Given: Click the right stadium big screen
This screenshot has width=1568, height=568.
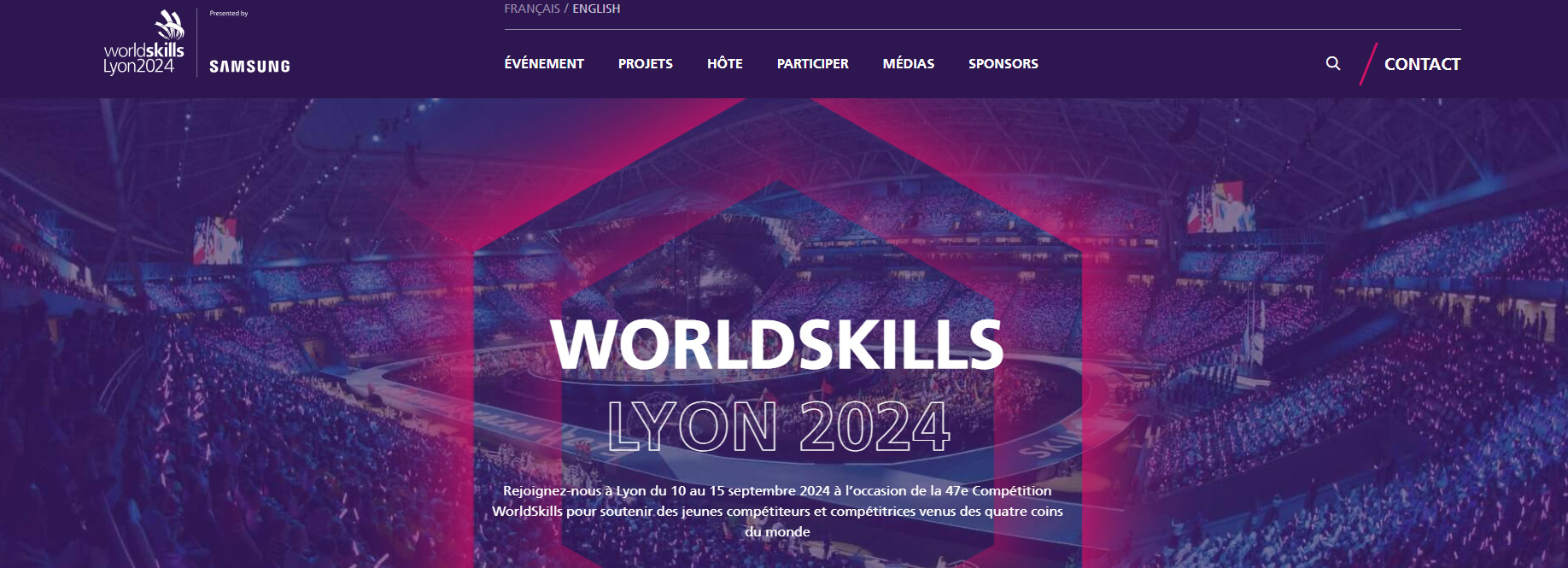Looking at the screenshot, I should tap(1220, 207).
